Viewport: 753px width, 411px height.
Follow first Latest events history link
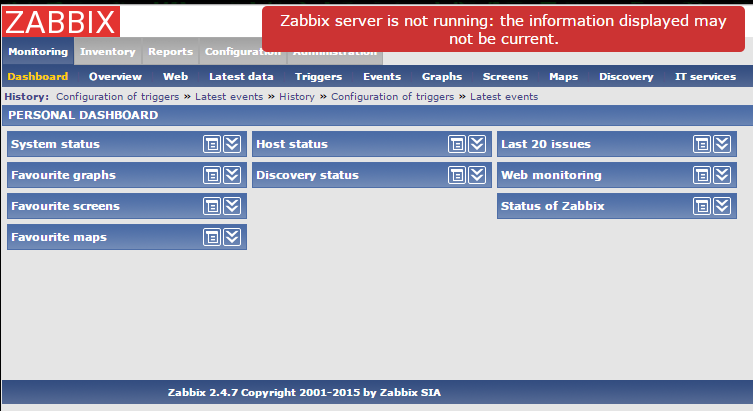[229, 97]
